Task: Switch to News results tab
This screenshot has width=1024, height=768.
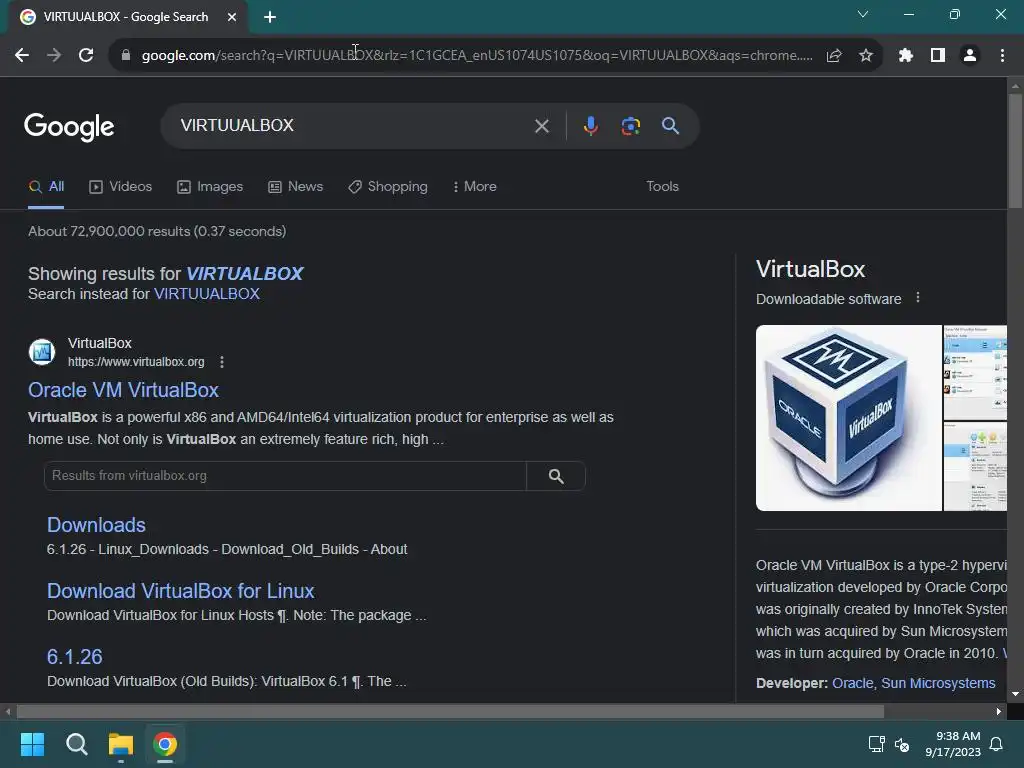Action: [x=295, y=187]
